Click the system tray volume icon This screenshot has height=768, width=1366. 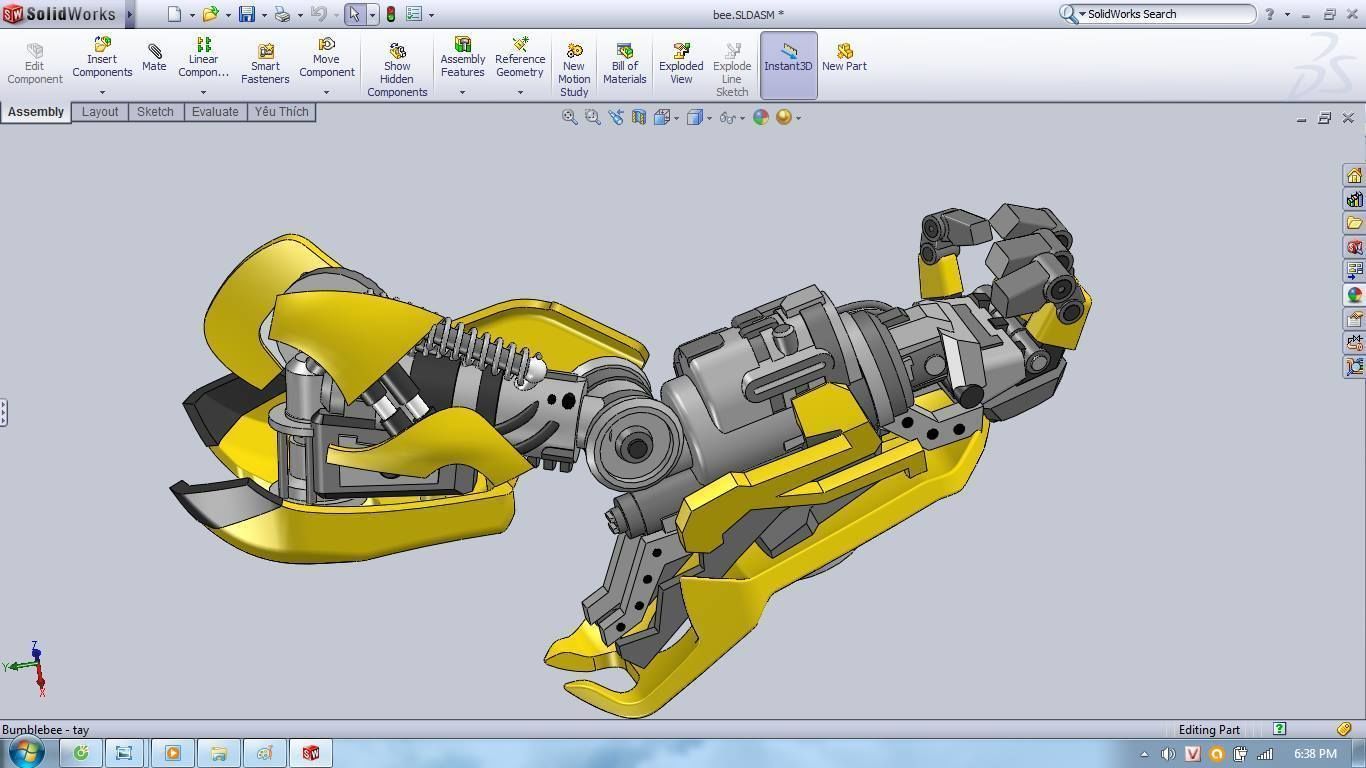(x=1168, y=754)
